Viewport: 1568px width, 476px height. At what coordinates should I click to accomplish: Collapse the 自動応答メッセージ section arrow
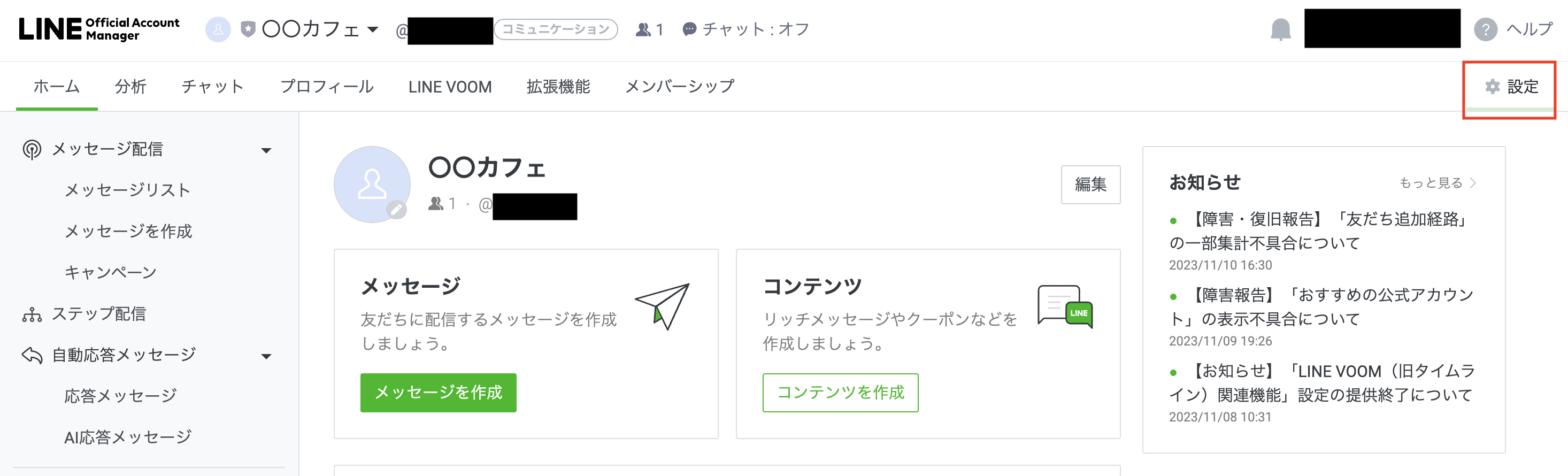[267, 356]
